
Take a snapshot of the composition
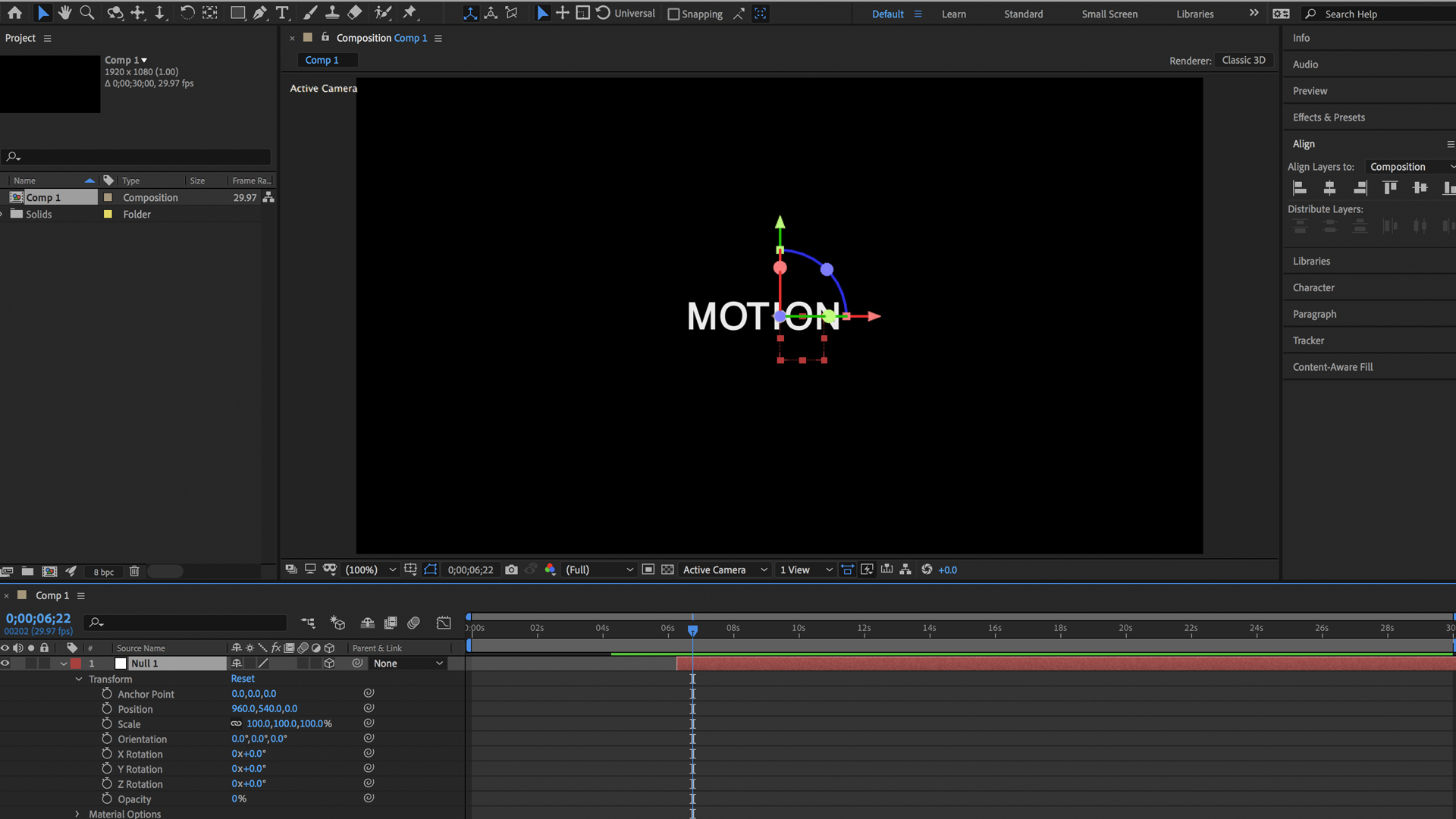(511, 570)
